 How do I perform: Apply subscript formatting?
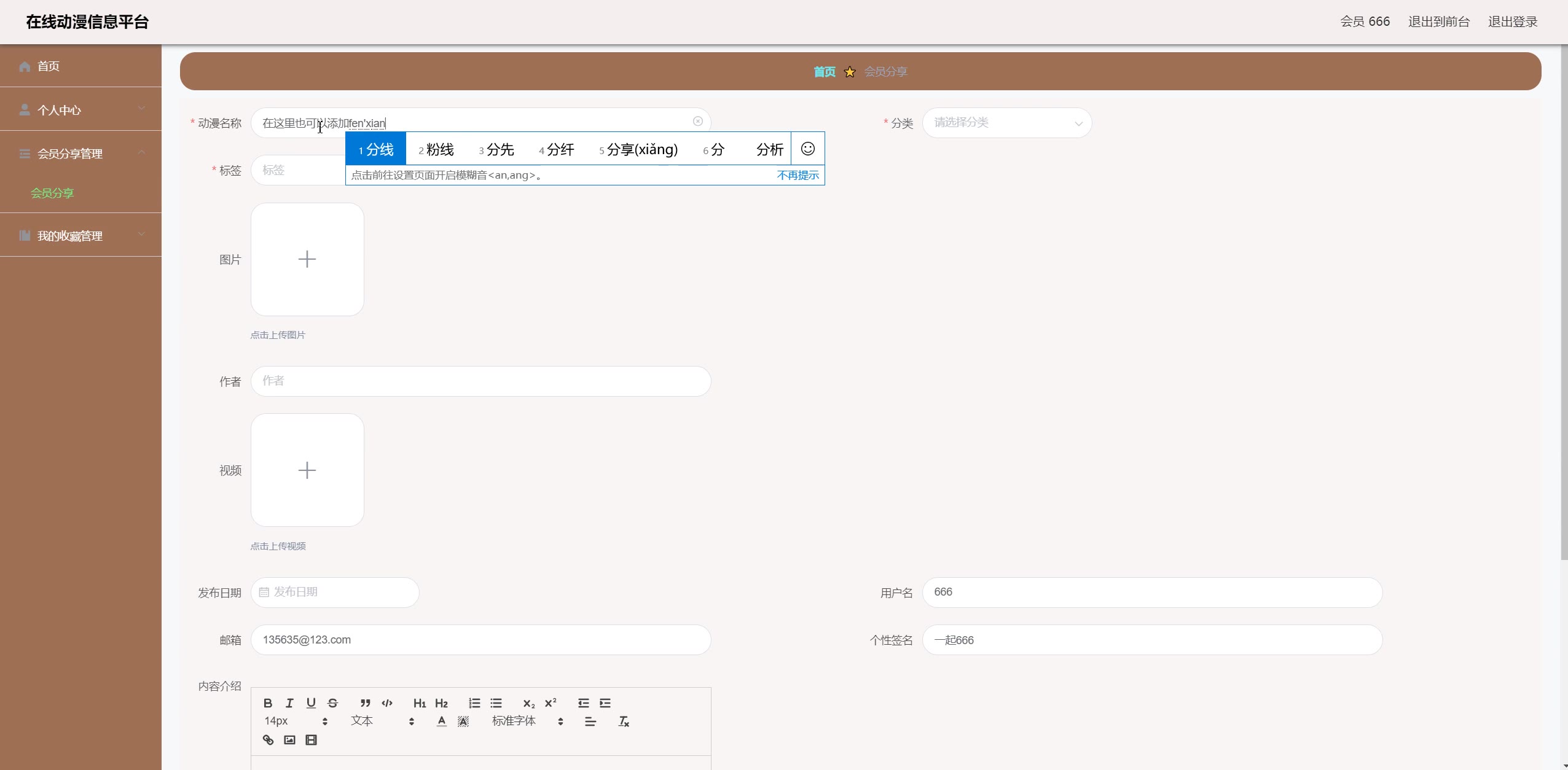pos(529,703)
